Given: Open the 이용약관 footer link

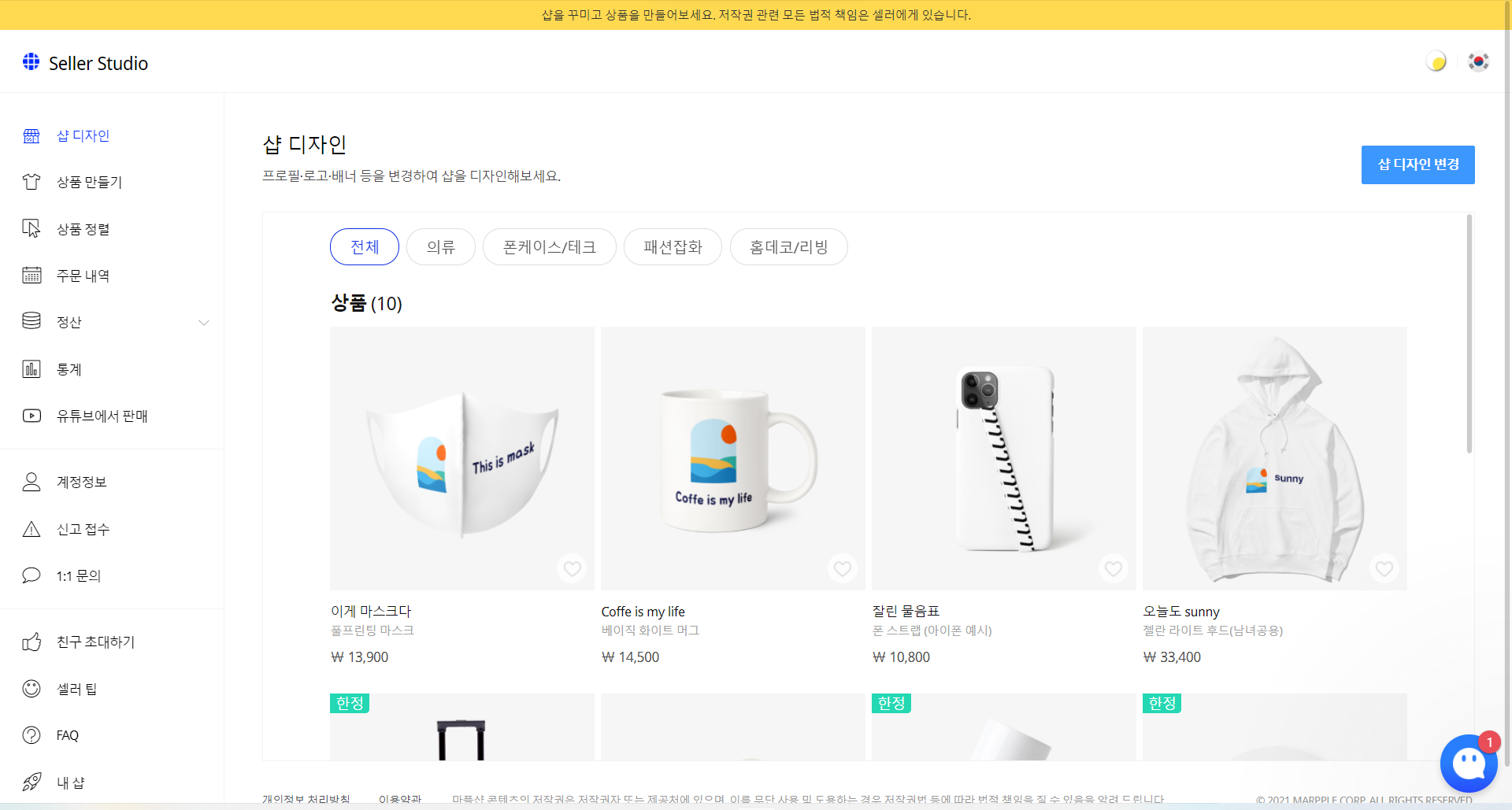Looking at the screenshot, I should 400,799.
